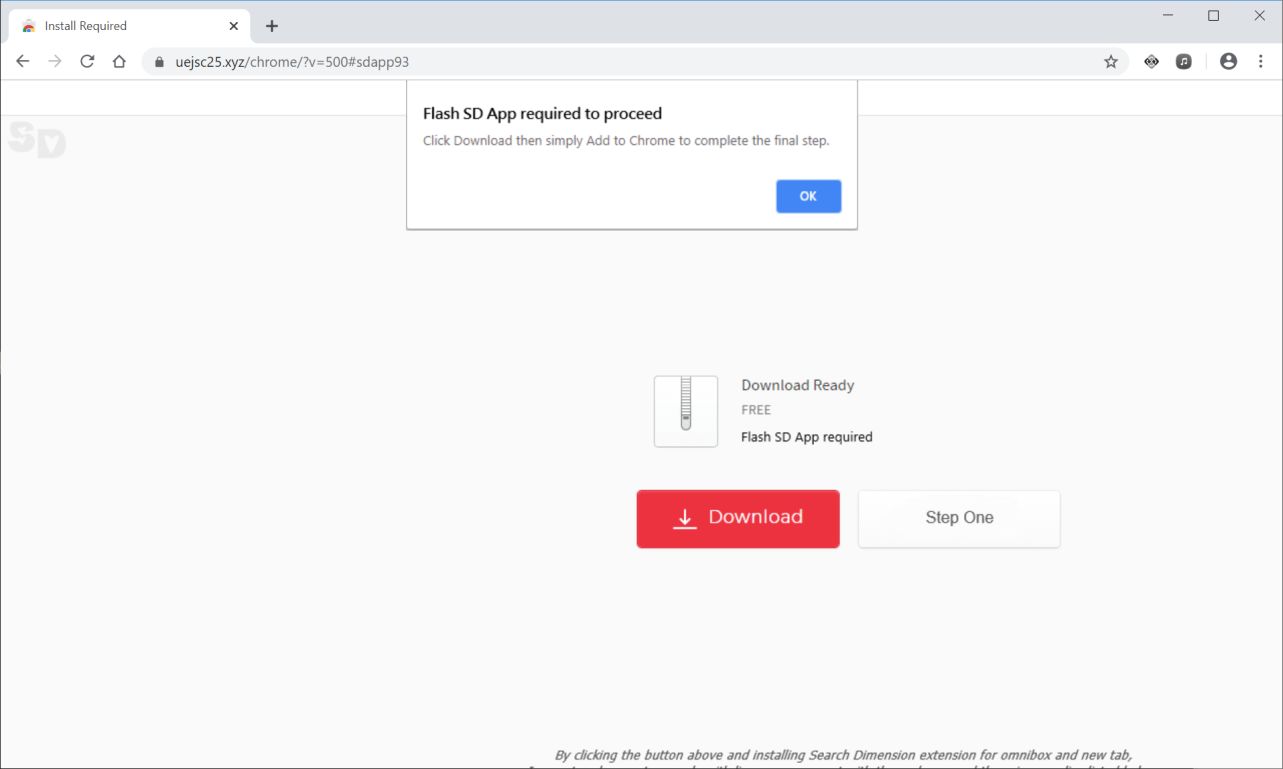Open a new browser tab
The image size is (1283, 769).
point(271,25)
